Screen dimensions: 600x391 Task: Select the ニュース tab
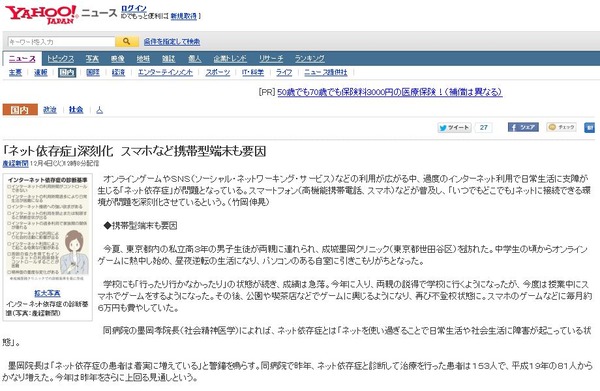tap(22, 59)
